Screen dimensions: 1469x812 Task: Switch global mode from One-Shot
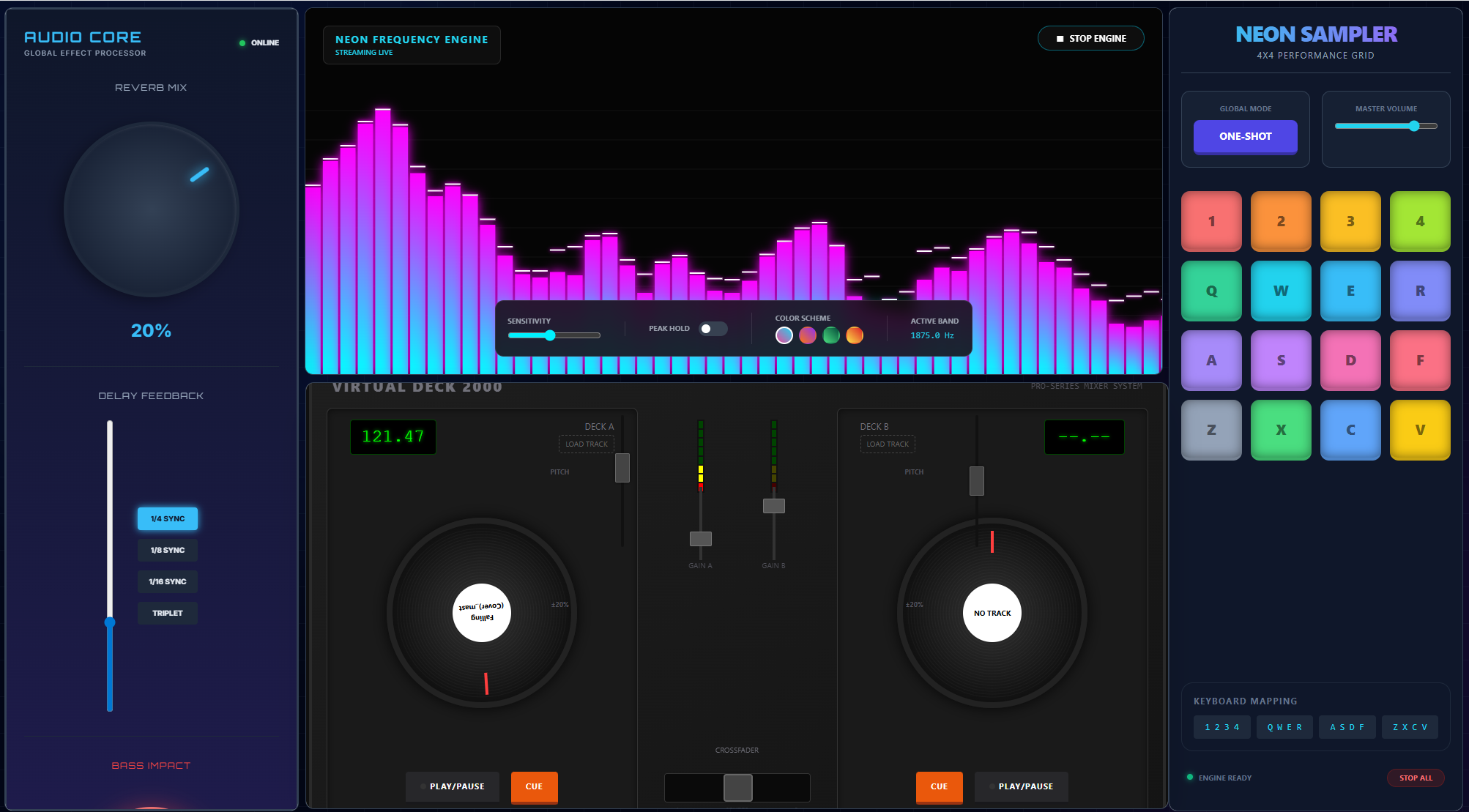point(1245,136)
